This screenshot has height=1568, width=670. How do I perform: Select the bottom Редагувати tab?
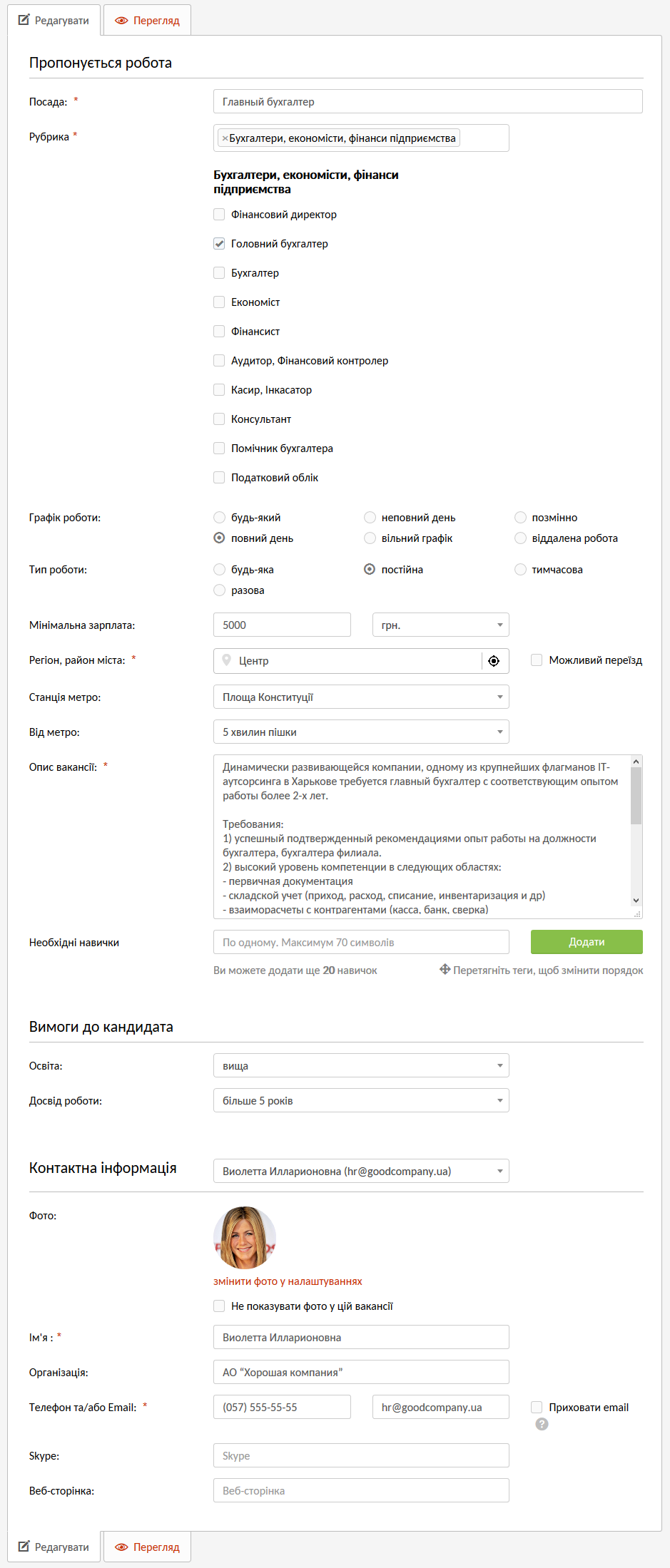coord(54,1547)
